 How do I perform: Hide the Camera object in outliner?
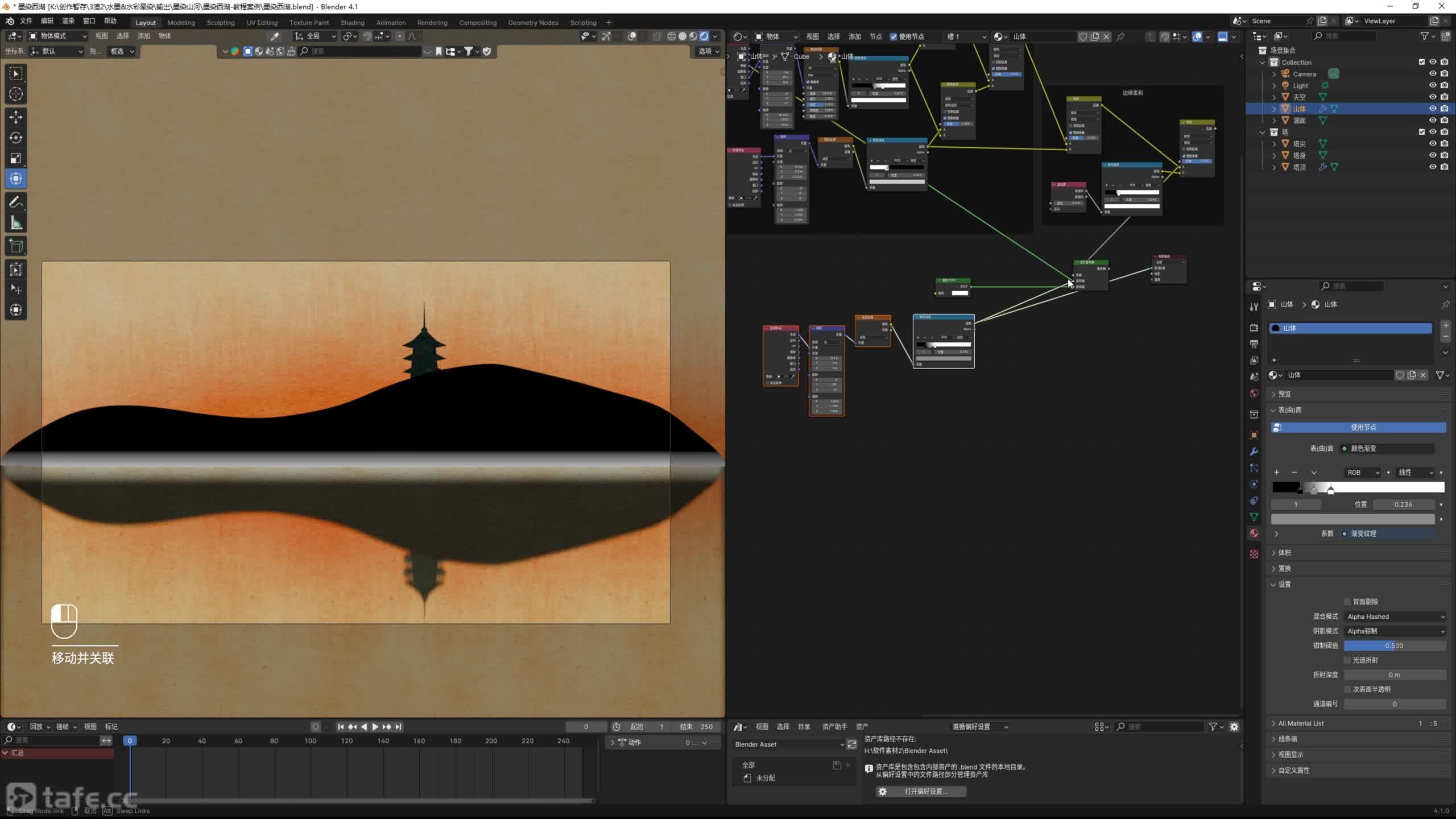coord(1433,74)
